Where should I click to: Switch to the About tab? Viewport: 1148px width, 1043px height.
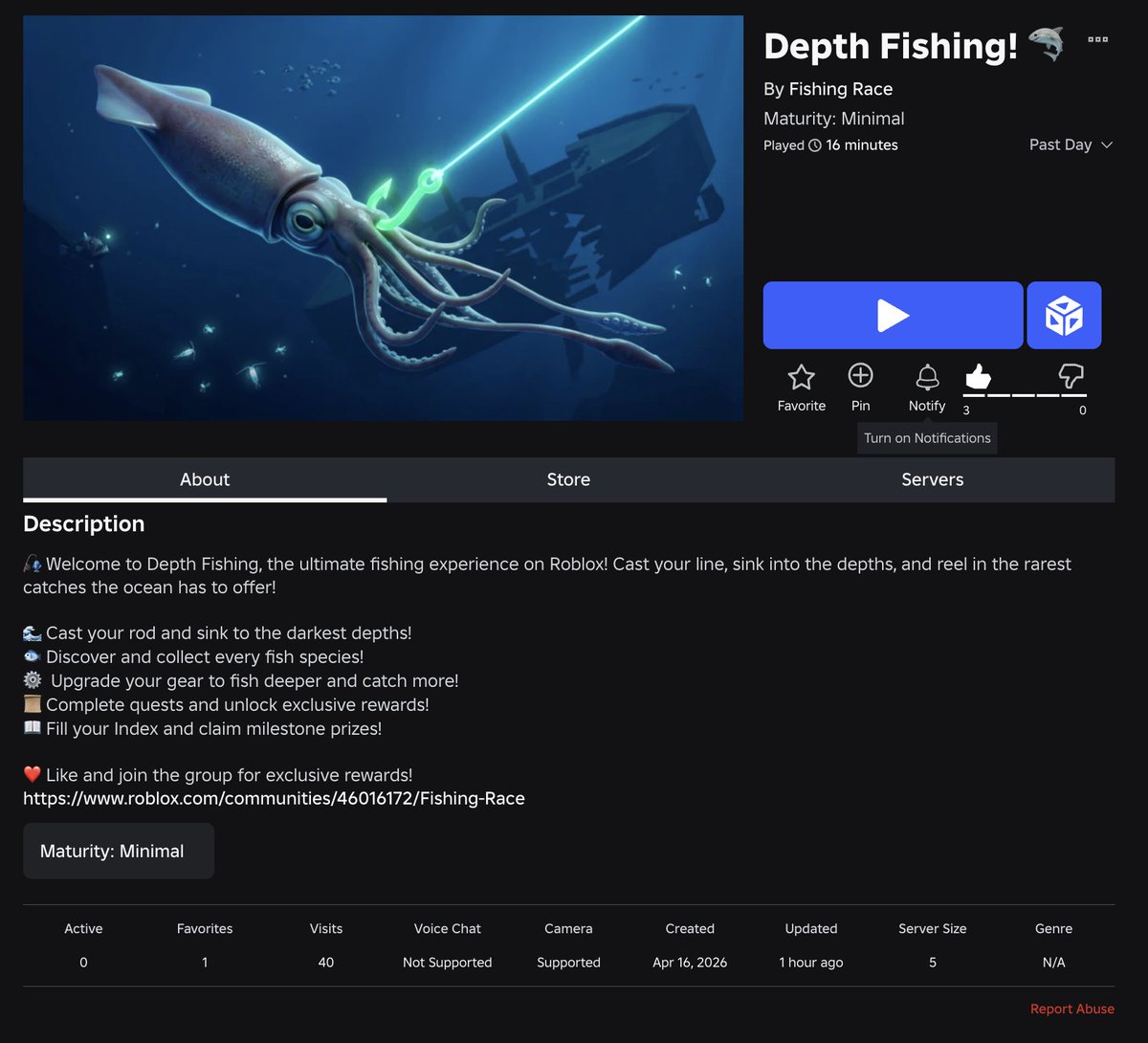coord(205,479)
